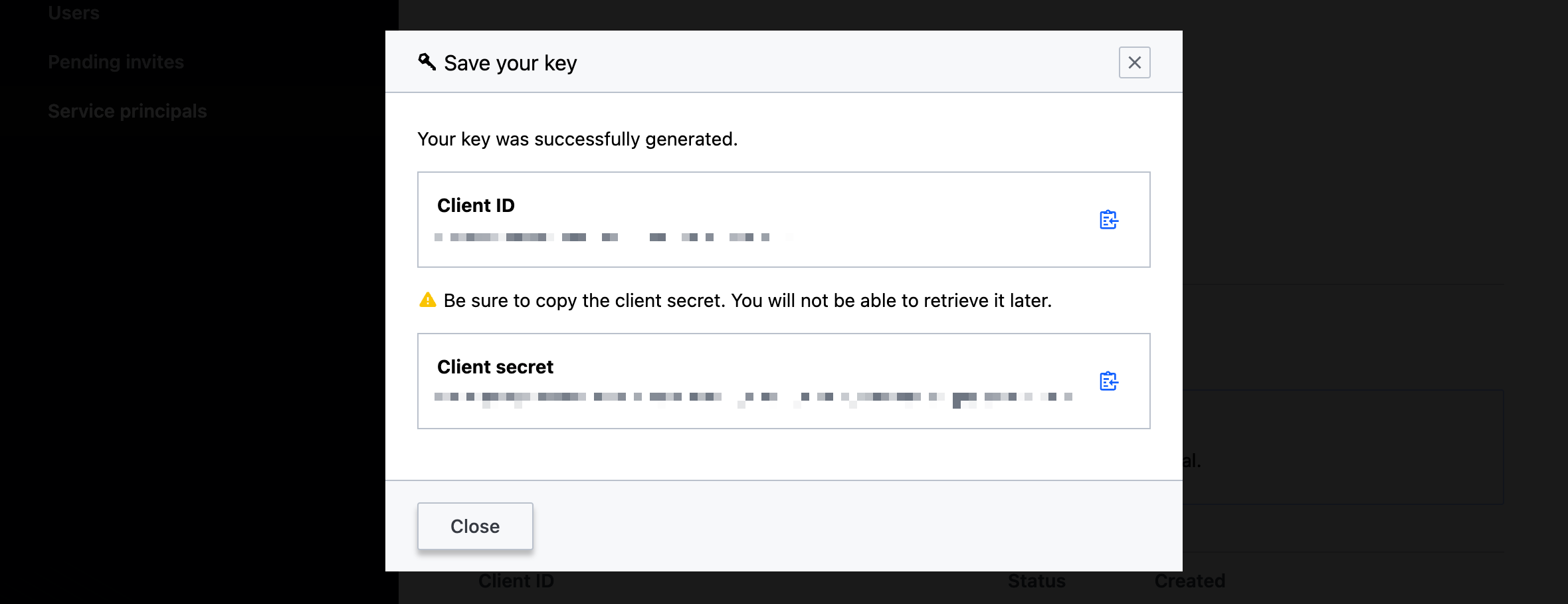Select the blurred Client secret value
The width and height of the screenshot is (1568, 604).
(x=753, y=398)
